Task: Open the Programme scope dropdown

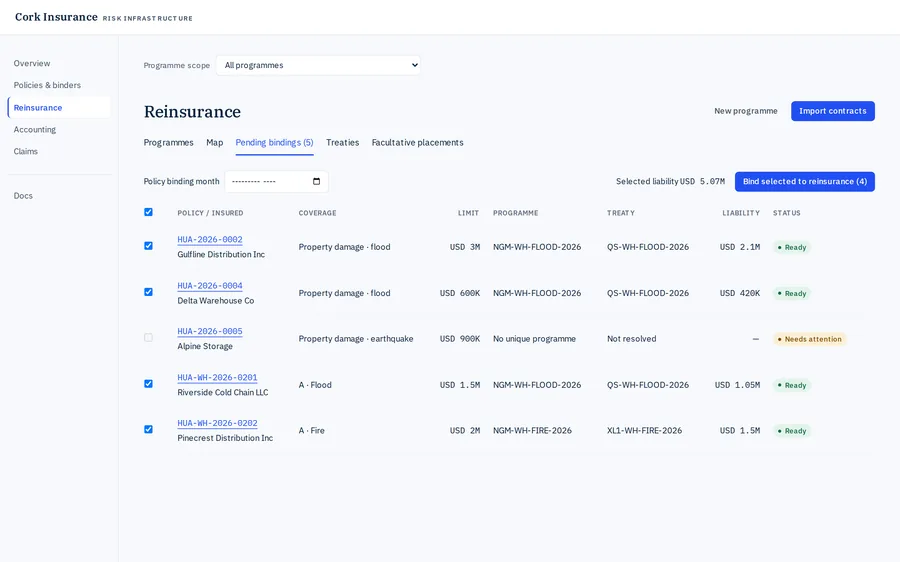Action: [318, 65]
